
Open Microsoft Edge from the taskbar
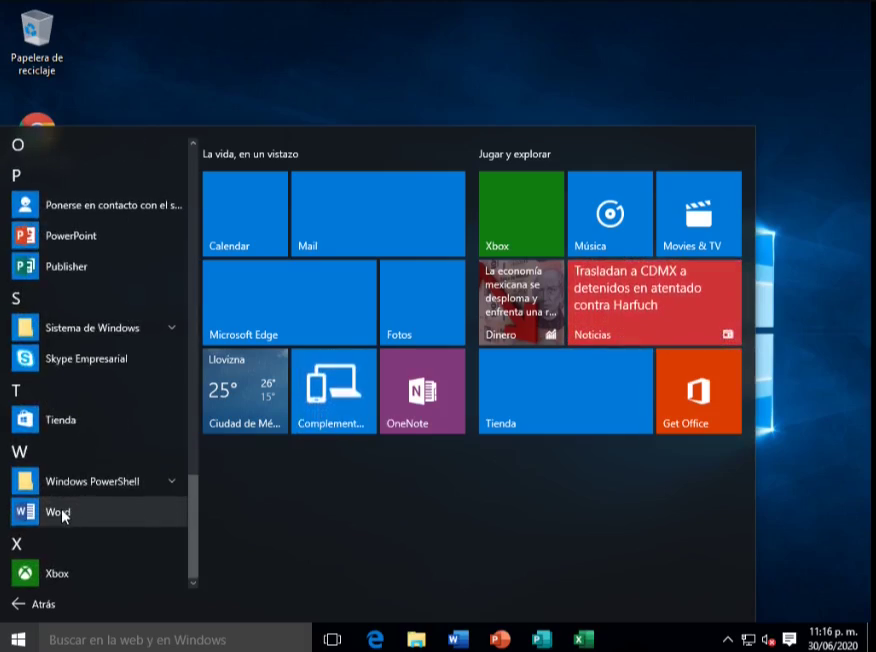pos(375,639)
